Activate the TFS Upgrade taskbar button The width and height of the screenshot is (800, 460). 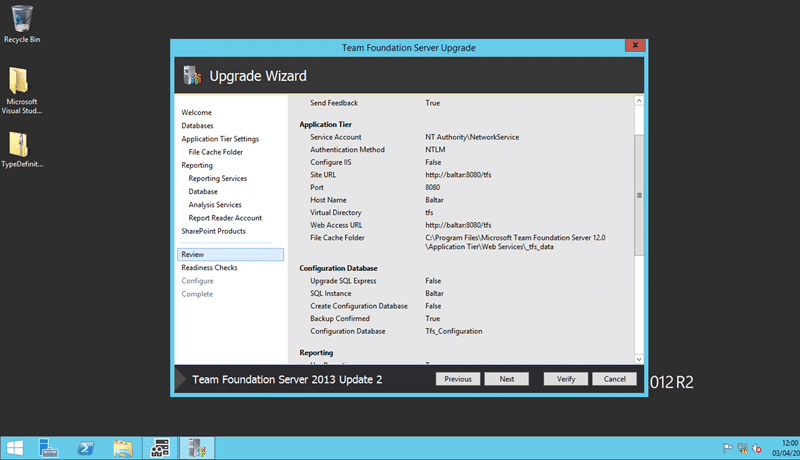pyautogui.click(x=197, y=448)
